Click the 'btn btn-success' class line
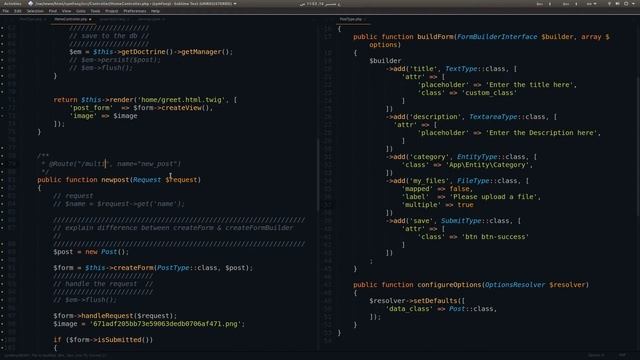This screenshot has width=640, height=360. [x=473, y=237]
